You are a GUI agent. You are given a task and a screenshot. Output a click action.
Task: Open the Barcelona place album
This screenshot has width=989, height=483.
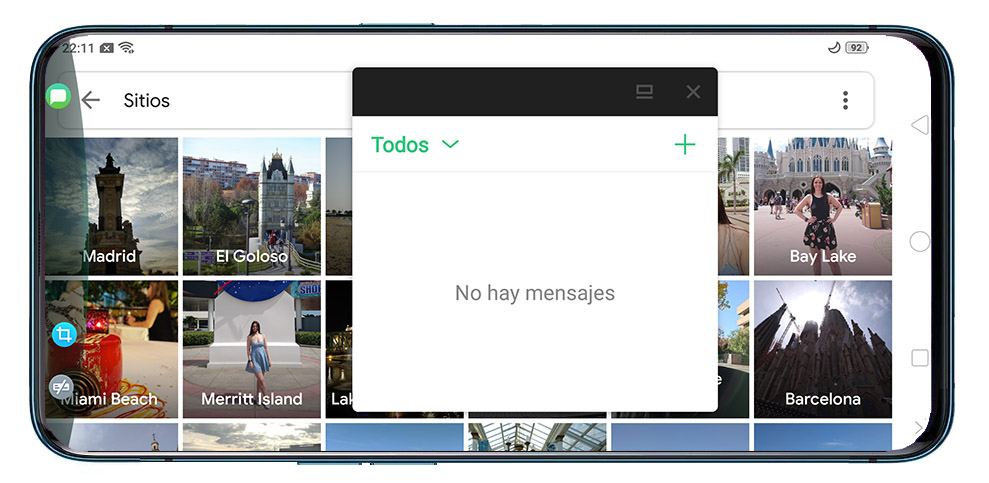click(823, 349)
